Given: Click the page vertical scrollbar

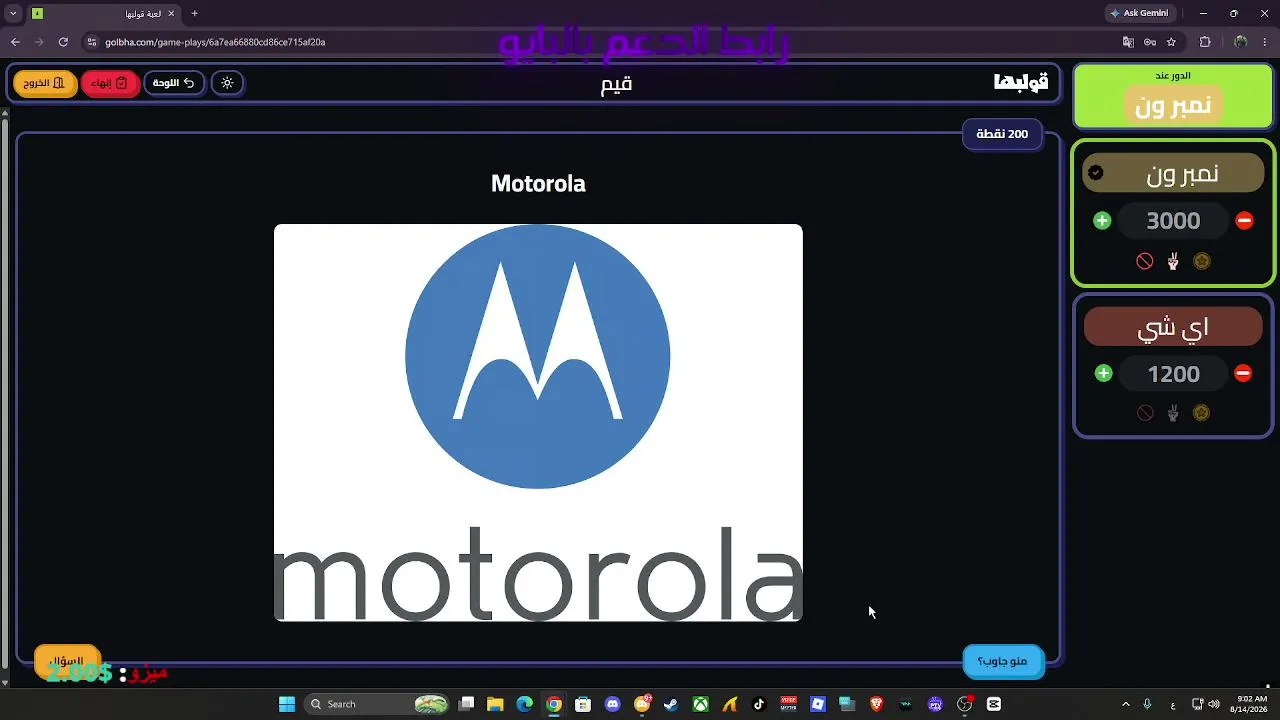Looking at the screenshot, I should 5,397.
